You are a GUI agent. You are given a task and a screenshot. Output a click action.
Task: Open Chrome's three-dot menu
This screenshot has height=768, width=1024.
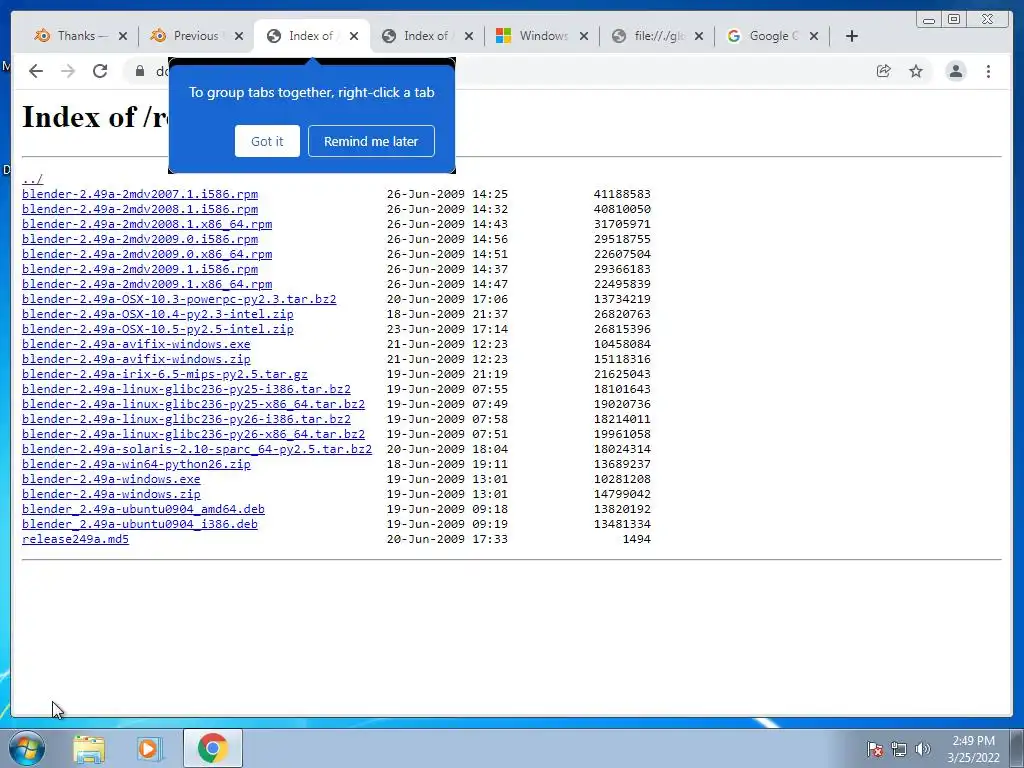pos(988,71)
